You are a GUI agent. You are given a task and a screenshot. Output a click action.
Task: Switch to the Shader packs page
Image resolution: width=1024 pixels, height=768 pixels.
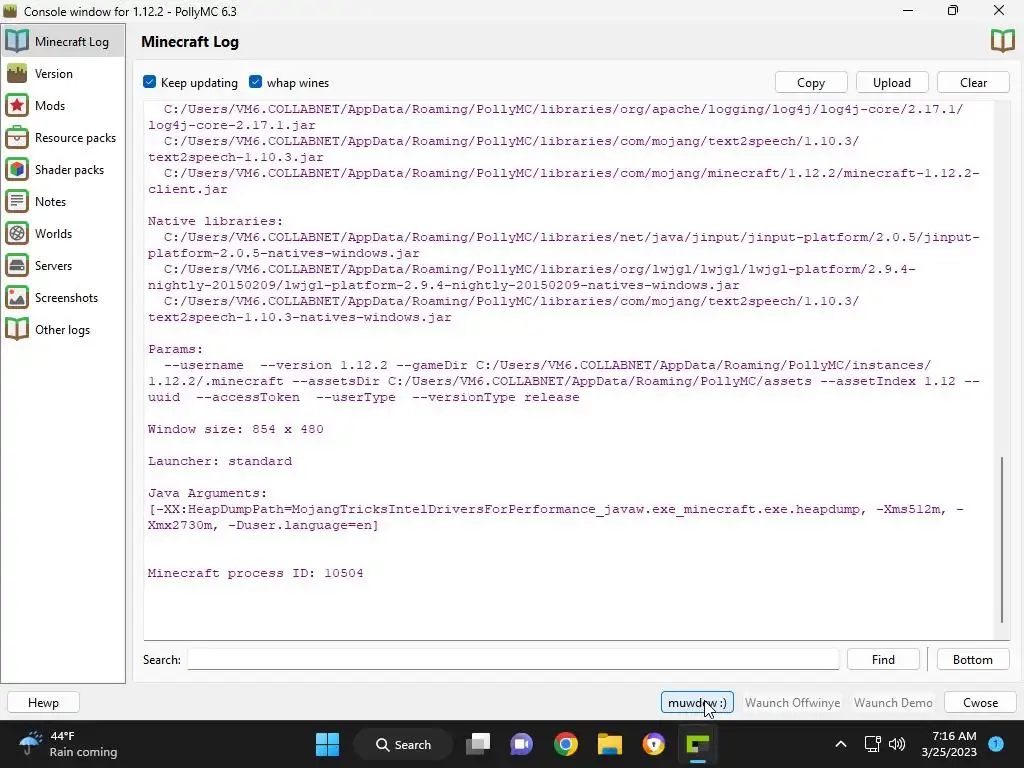63,169
